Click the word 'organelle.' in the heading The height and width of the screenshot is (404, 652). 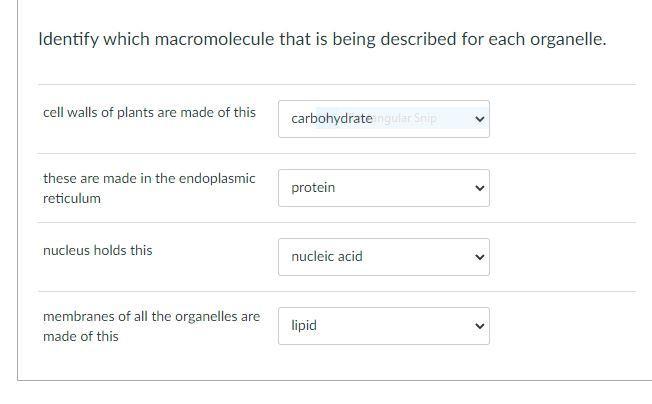[568, 41]
